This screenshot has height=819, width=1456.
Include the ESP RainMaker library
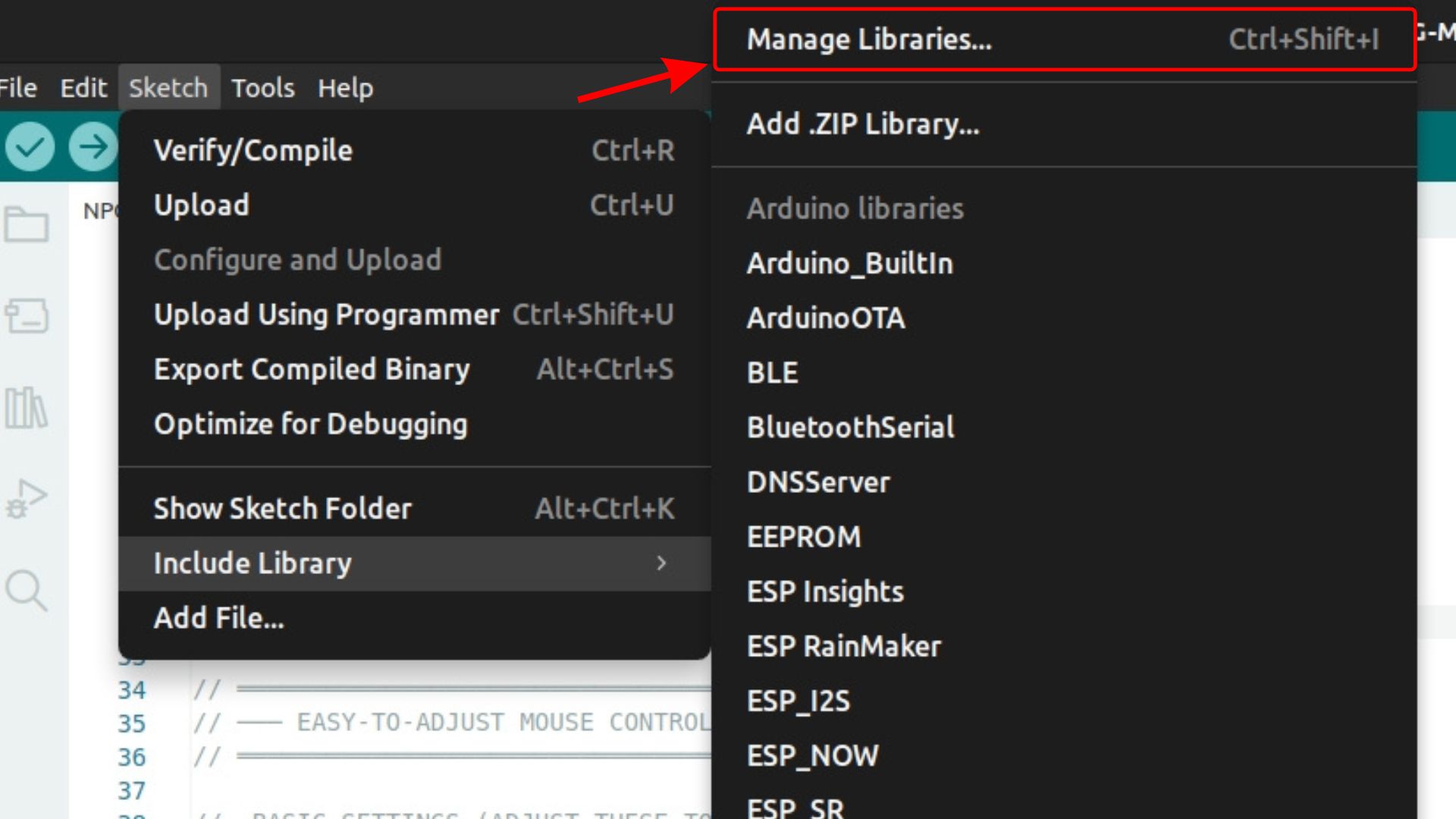(x=1065, y=646)
